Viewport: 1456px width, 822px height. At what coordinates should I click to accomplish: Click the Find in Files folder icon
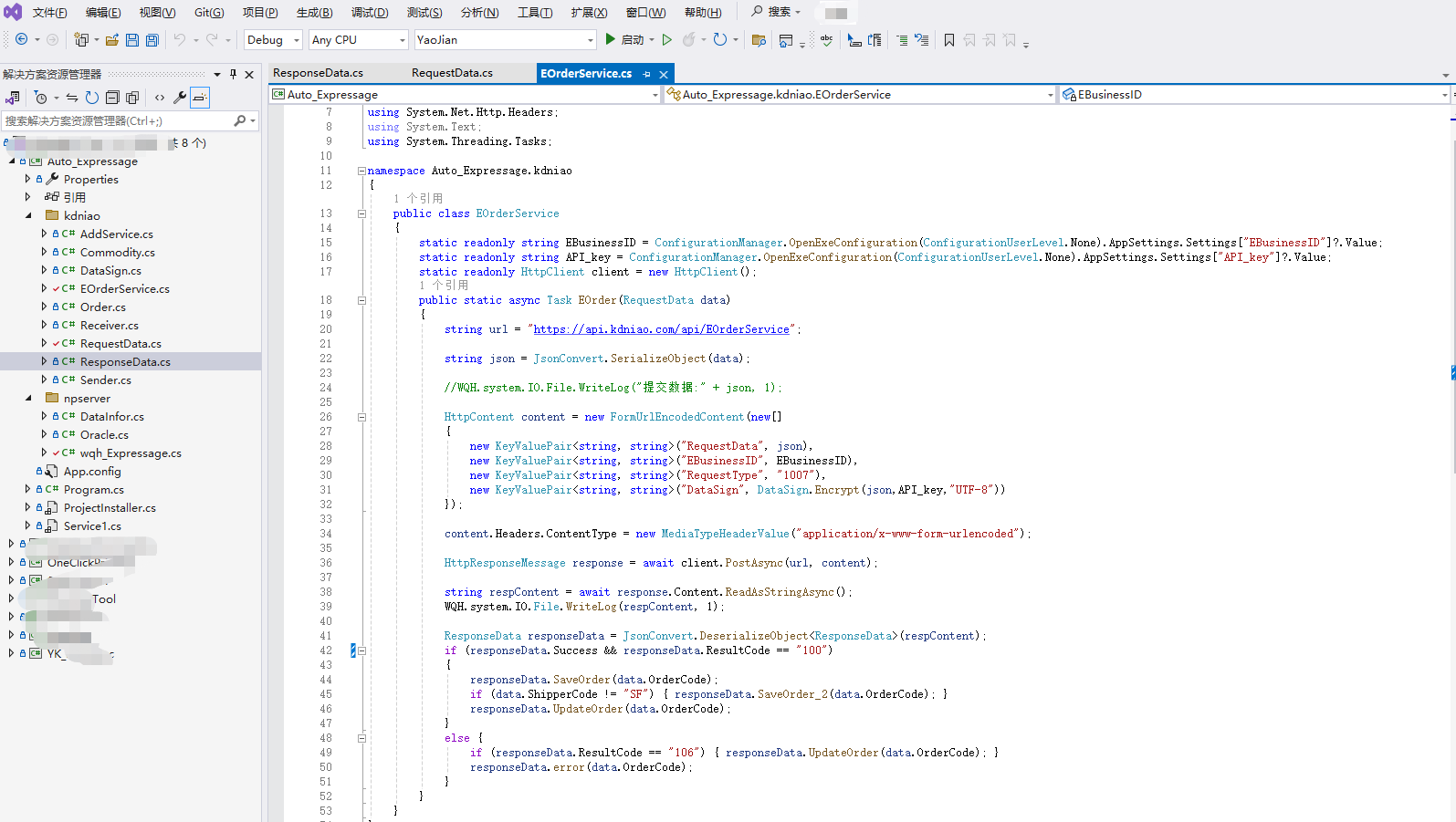coord(758,40)
